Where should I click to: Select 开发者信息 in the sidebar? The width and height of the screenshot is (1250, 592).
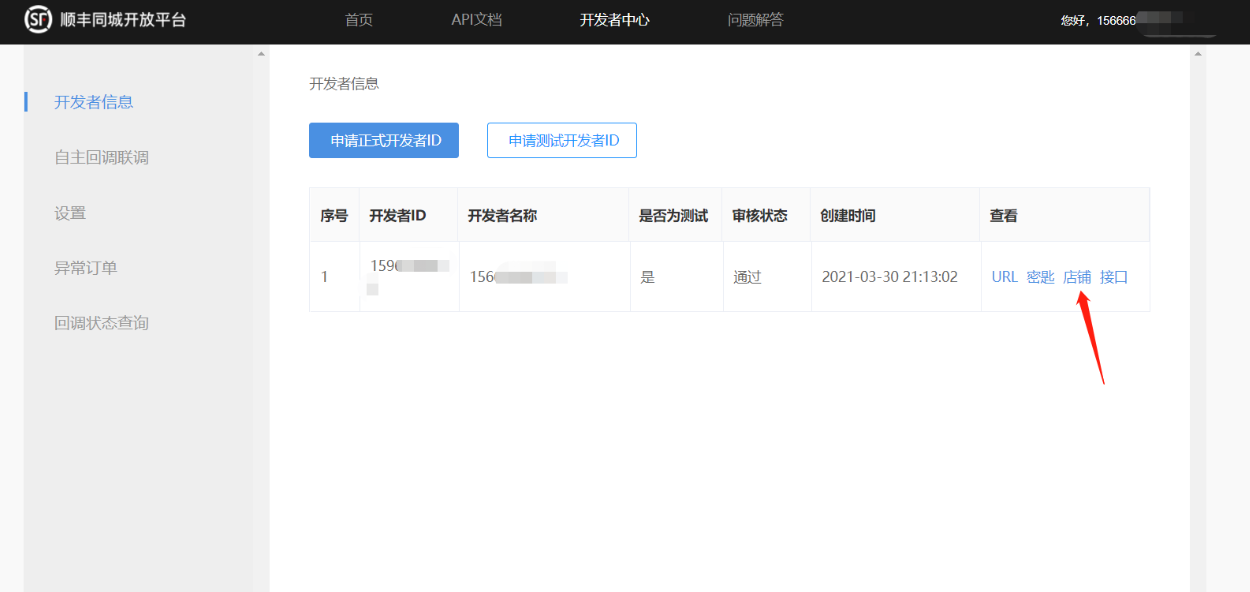(x=94, y=102)
